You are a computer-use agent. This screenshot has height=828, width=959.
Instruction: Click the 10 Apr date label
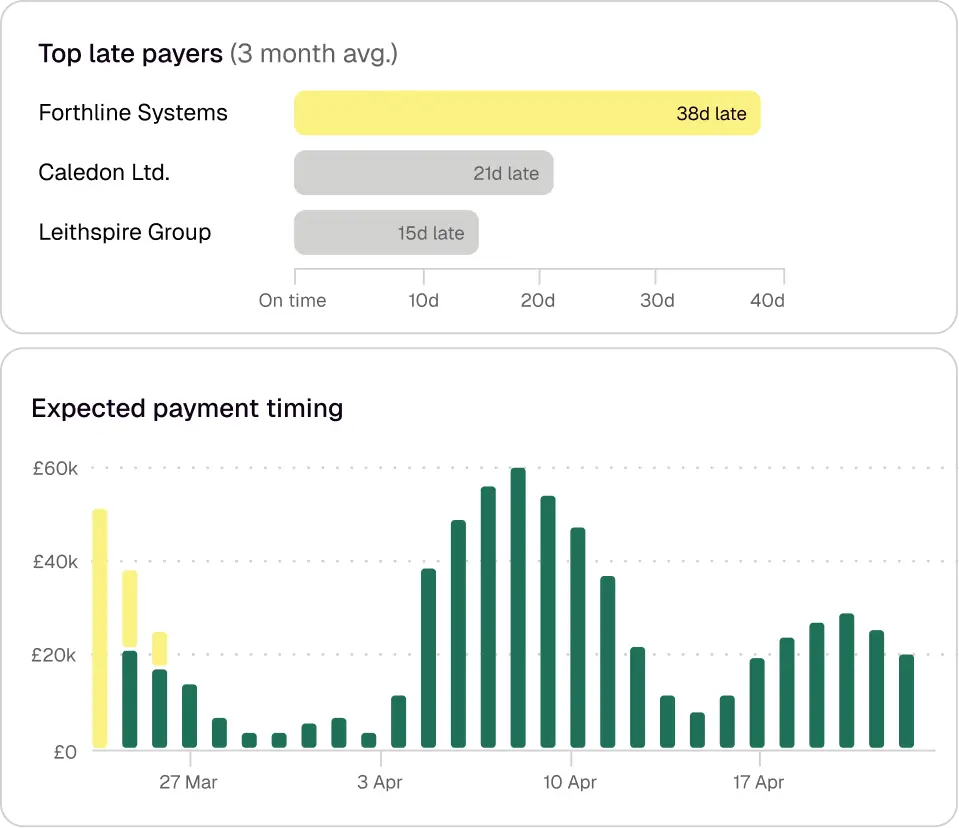coord(570,782)
